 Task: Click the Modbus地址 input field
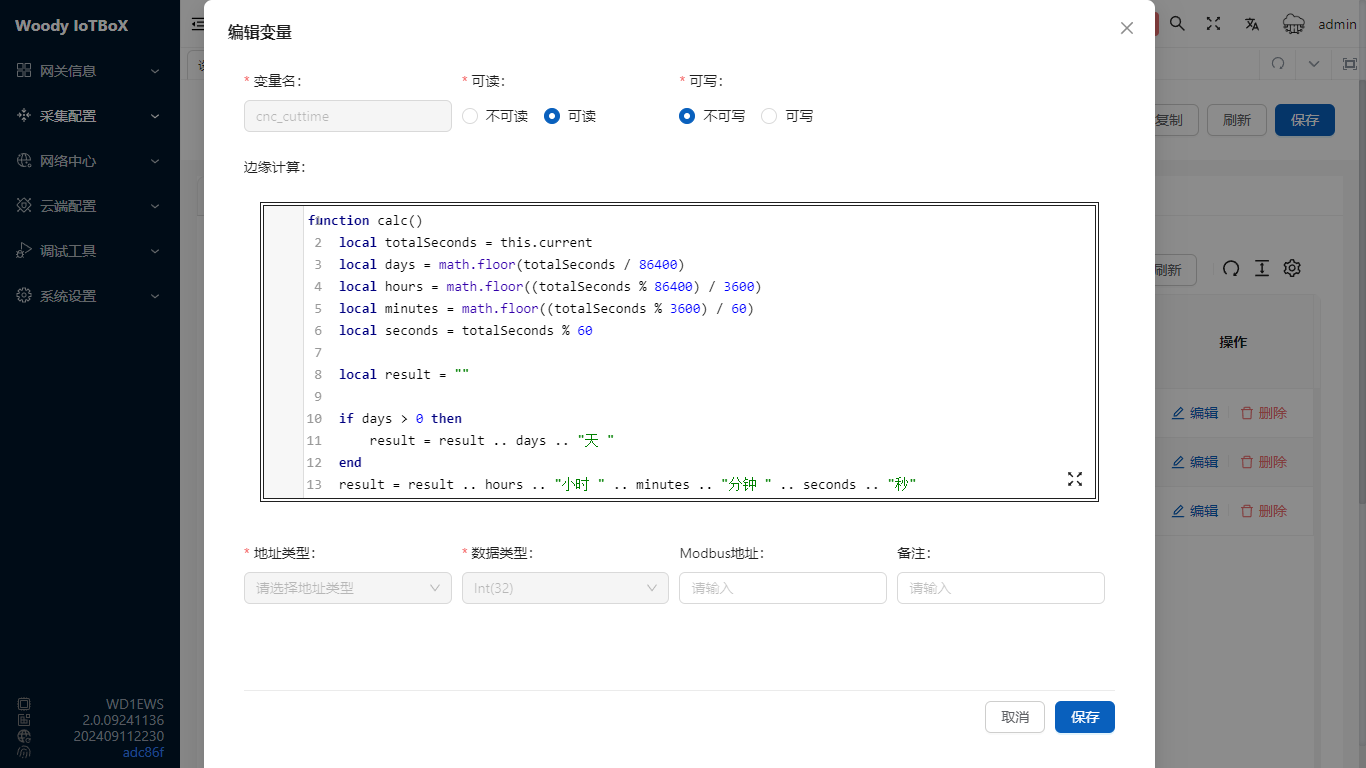tap(782, 588)
